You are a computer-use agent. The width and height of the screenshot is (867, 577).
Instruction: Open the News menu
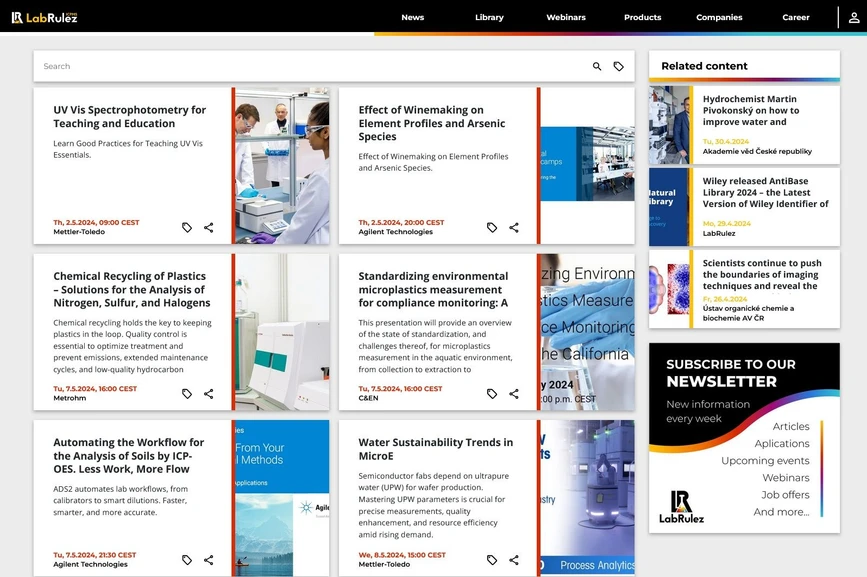(412, 17)
